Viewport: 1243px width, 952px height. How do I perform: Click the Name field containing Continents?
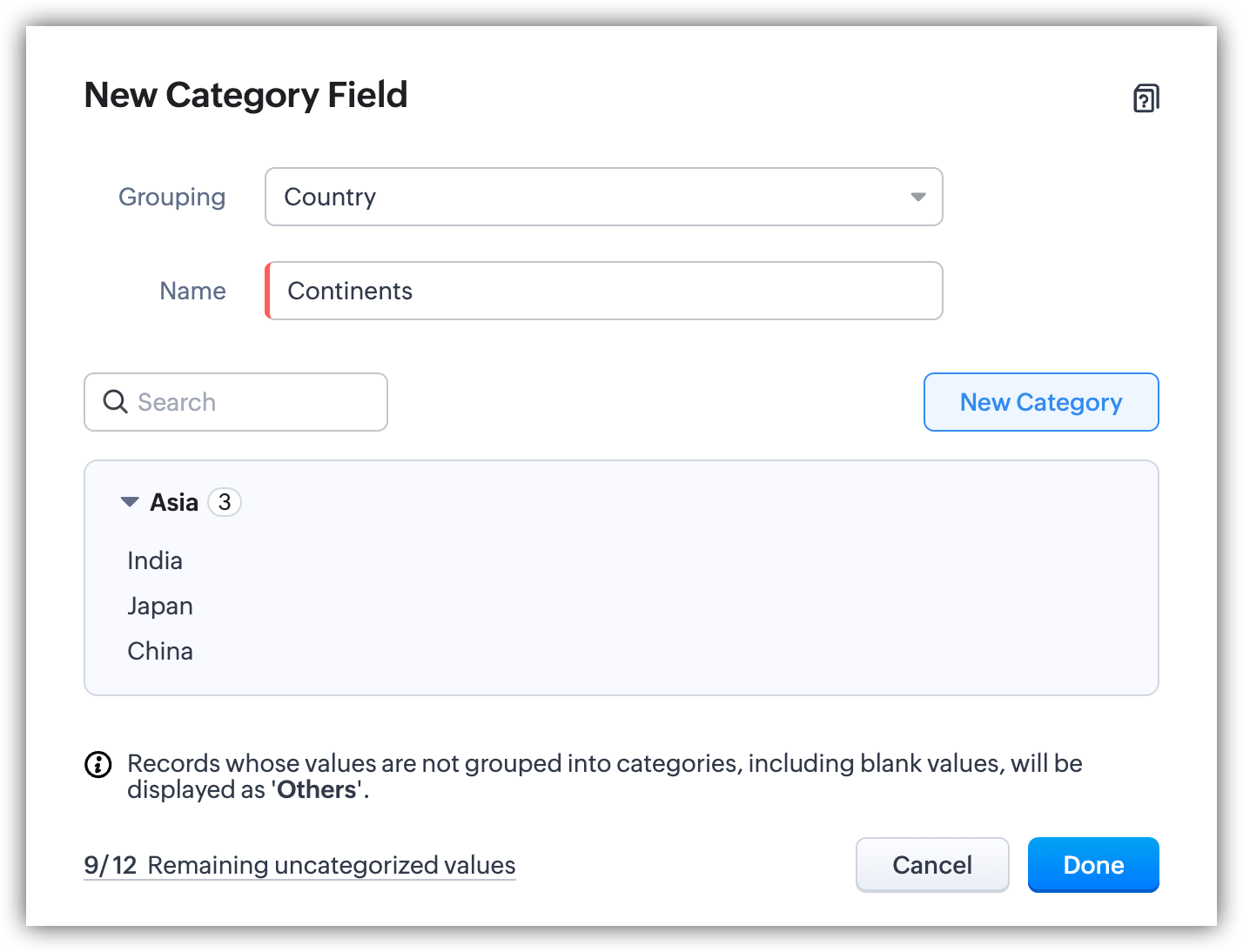604,291
